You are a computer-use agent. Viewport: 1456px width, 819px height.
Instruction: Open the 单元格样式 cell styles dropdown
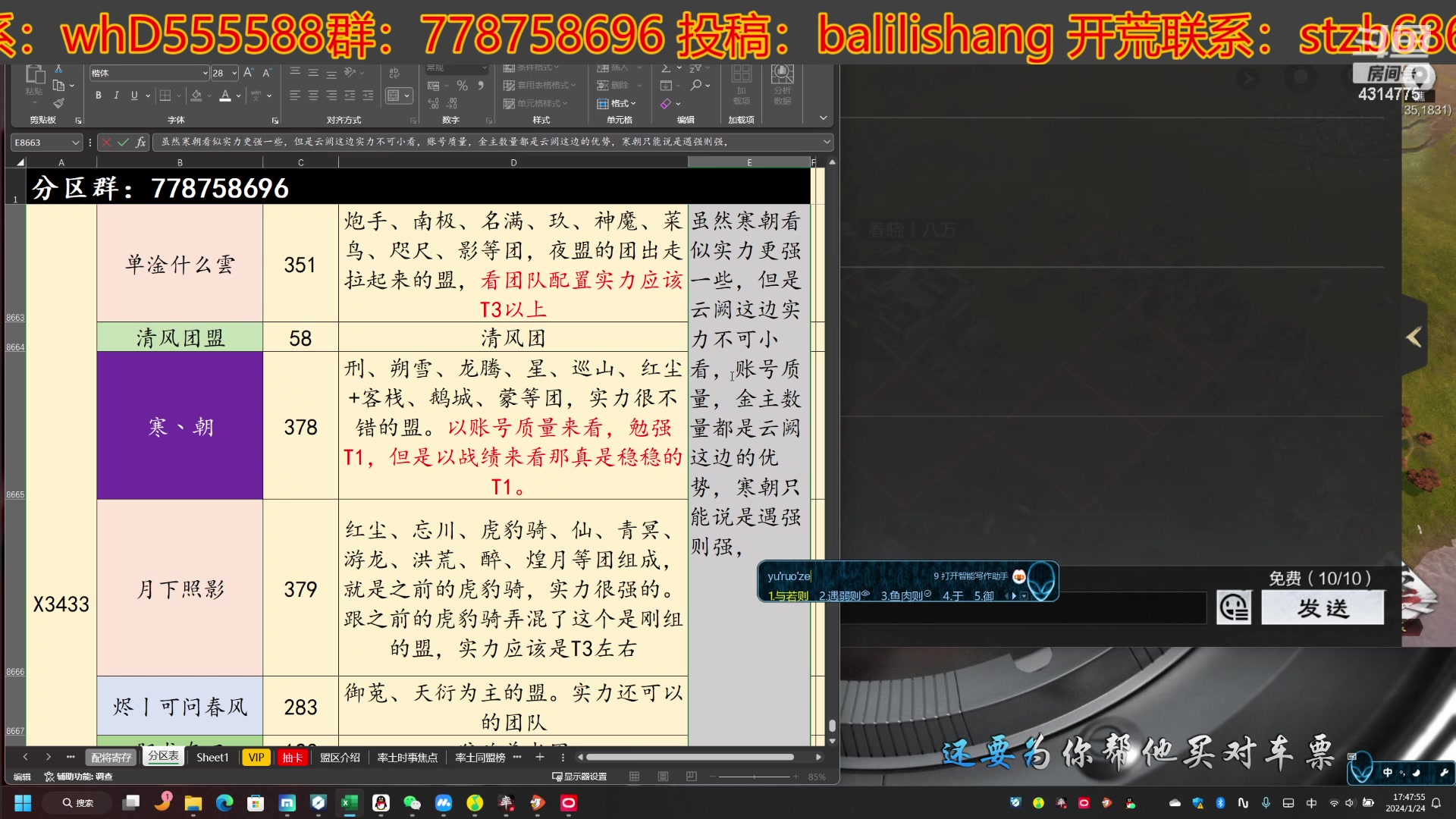tap(535, 103)
